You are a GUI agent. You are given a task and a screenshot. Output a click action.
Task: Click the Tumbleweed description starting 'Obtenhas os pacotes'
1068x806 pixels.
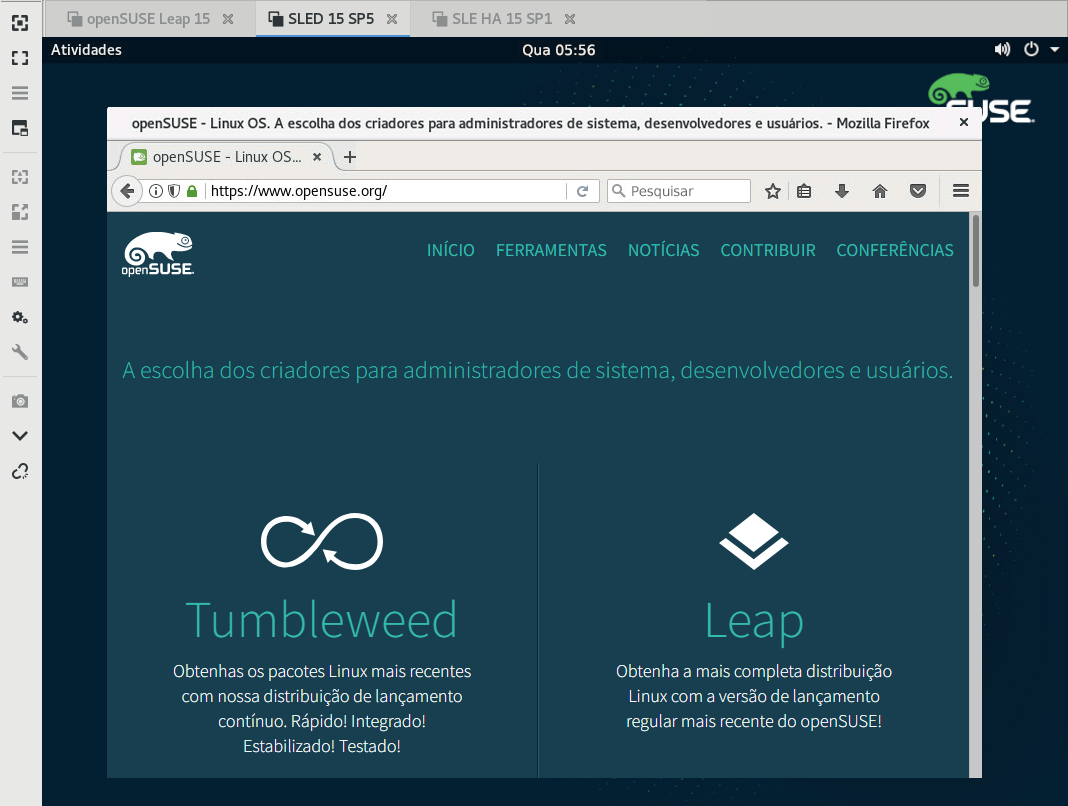point(321,709)
